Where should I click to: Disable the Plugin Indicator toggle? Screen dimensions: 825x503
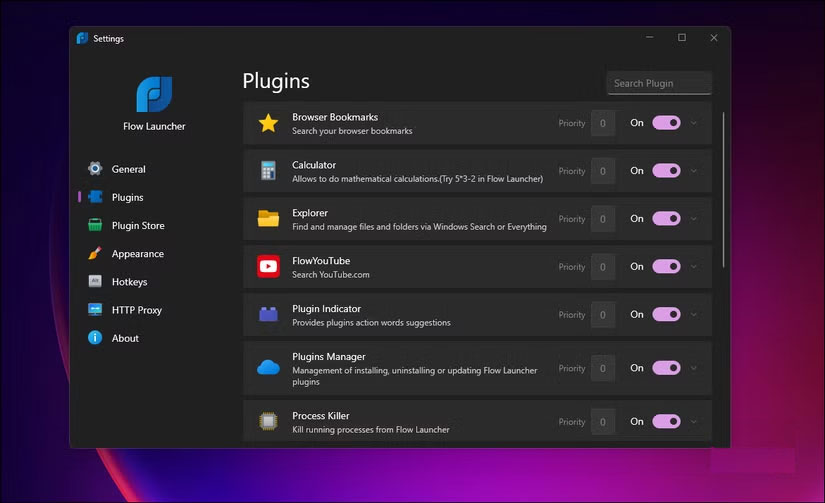pyautogui.click(x=666, y=314)
